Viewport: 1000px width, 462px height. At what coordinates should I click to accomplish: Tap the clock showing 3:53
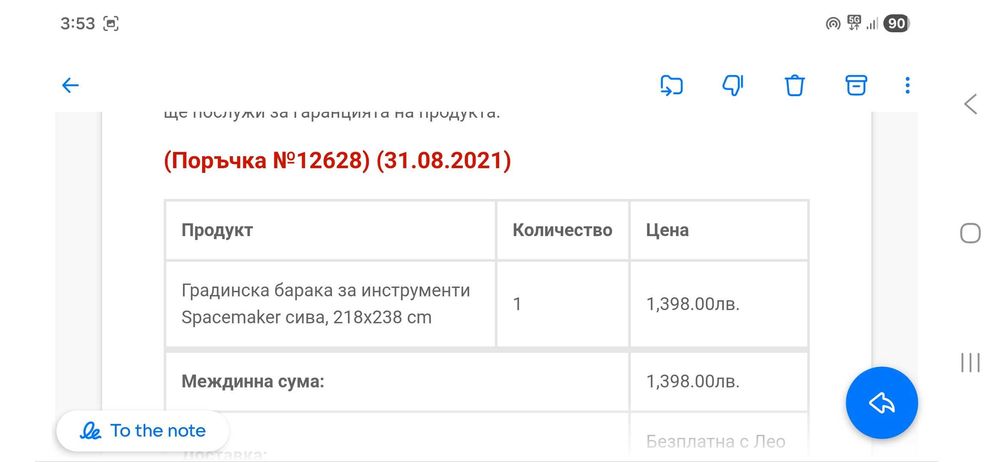click(x=77, y=24)
